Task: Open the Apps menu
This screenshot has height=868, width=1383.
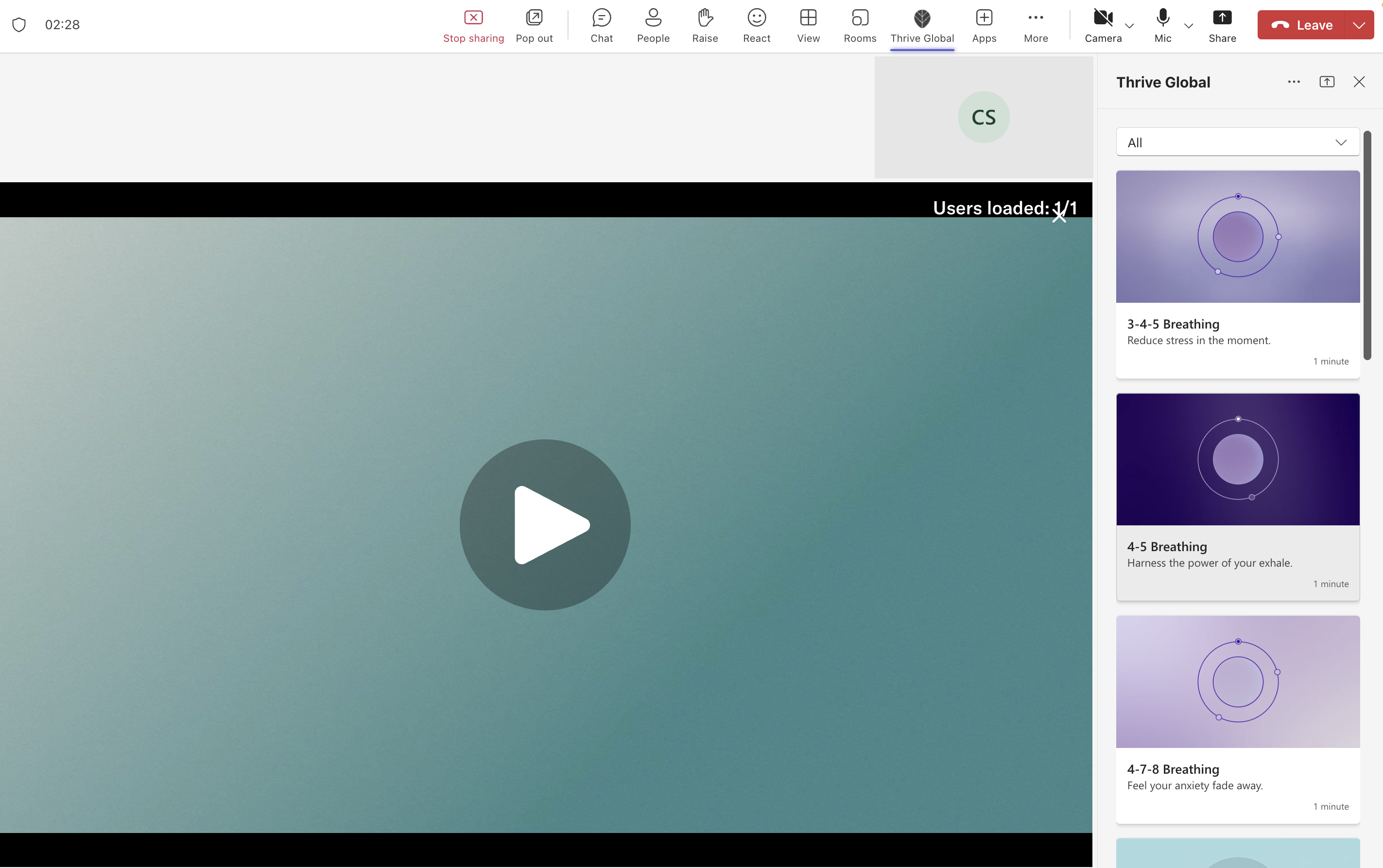Action: point(984,26)
